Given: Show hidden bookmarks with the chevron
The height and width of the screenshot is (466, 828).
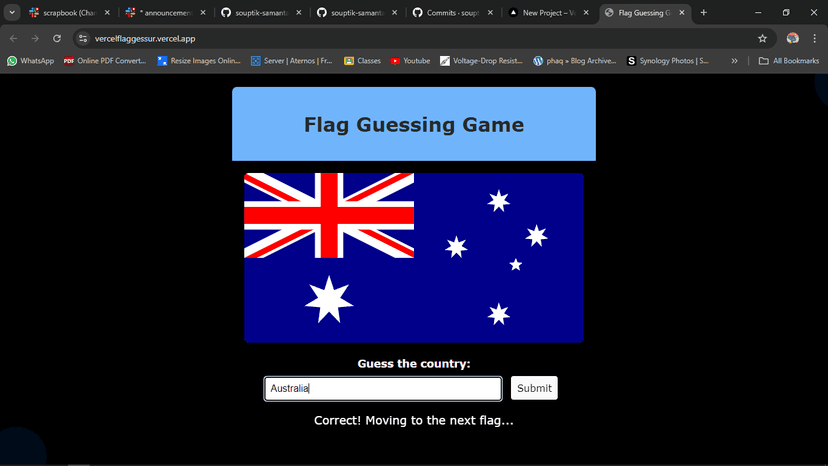Looking at the screenshot, I should pos(734,61).
